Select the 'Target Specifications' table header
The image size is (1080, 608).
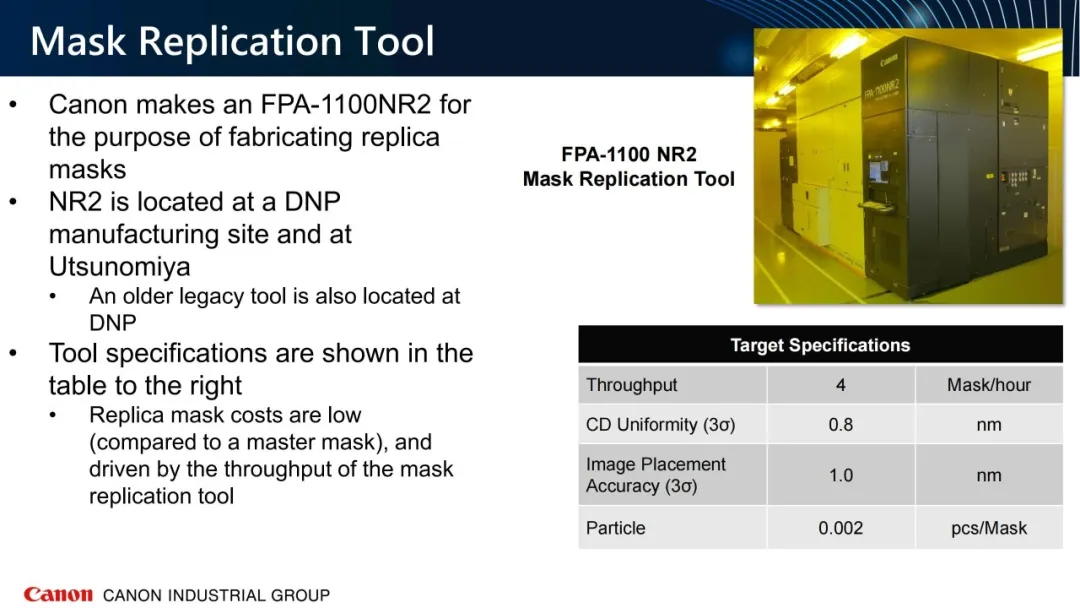tap(820, 344)
